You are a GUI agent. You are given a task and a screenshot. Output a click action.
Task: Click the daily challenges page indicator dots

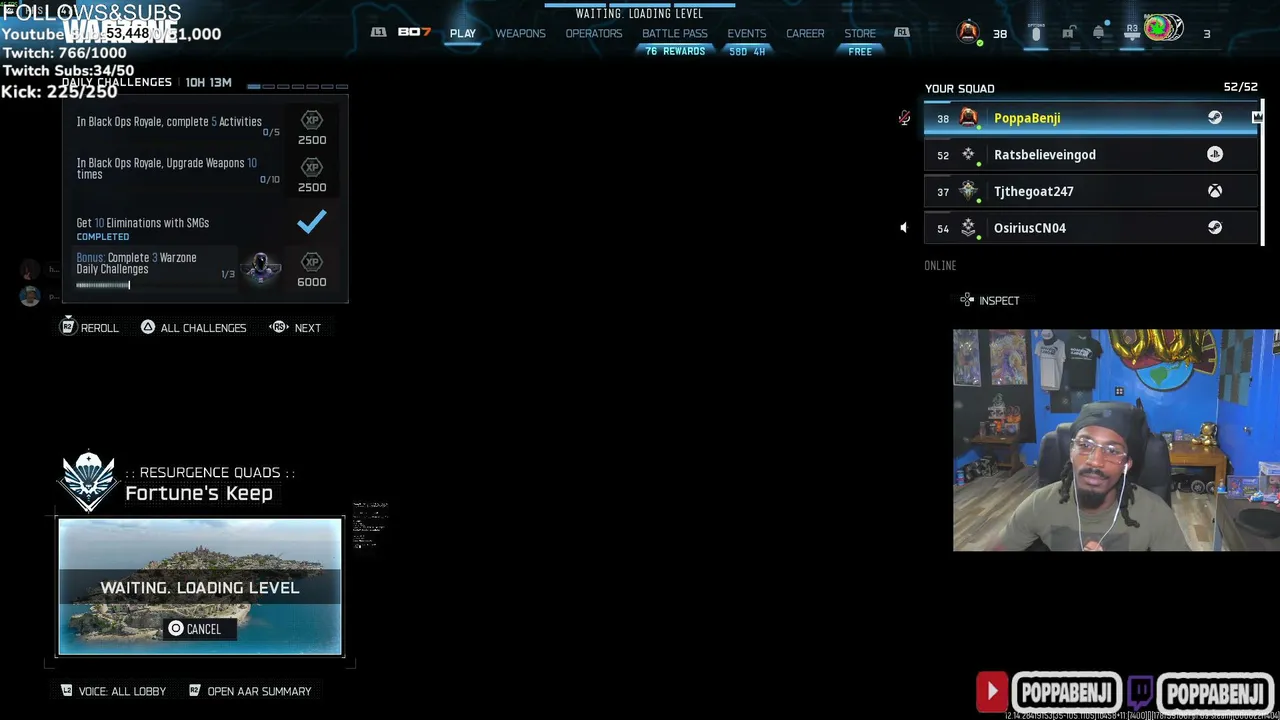(x=296, y=86)
